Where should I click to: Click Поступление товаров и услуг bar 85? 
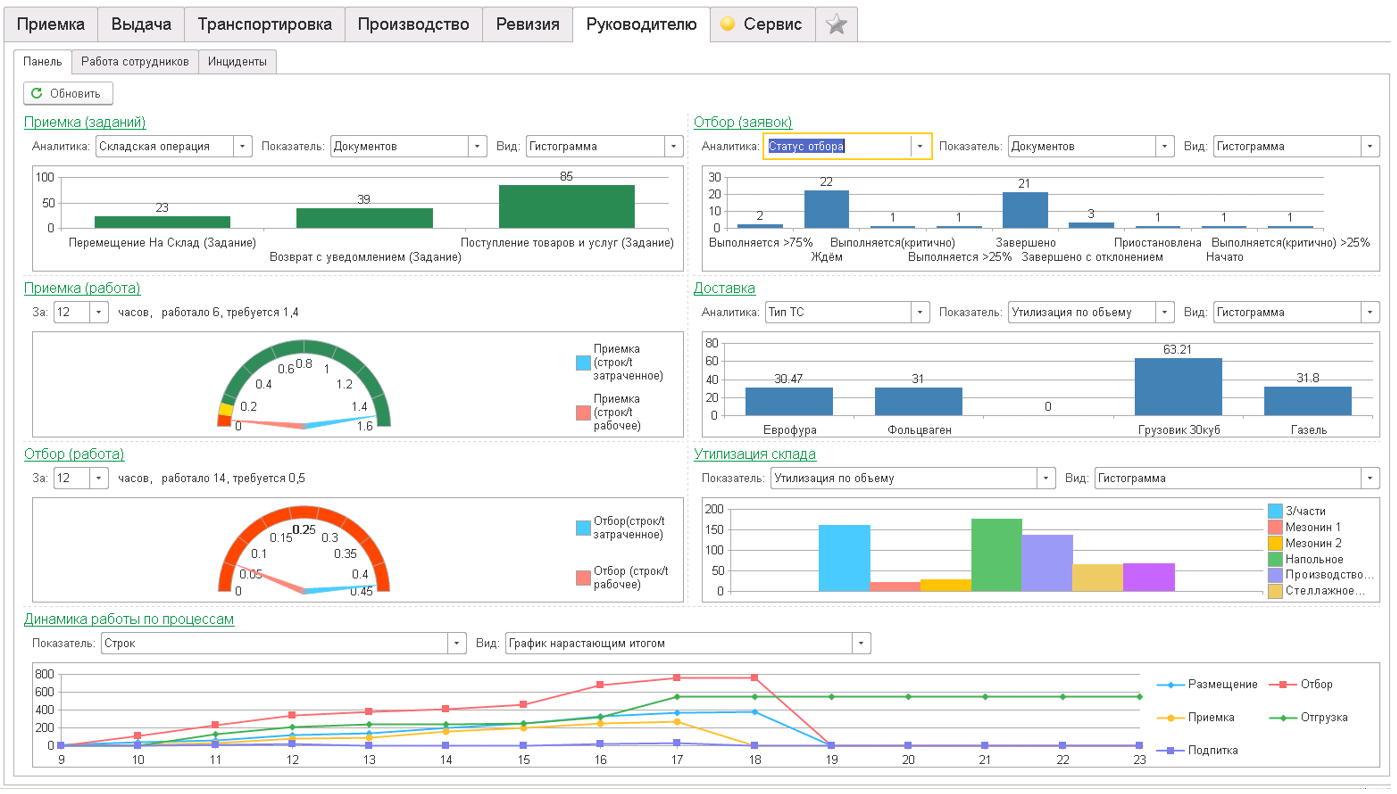(567, 207)
